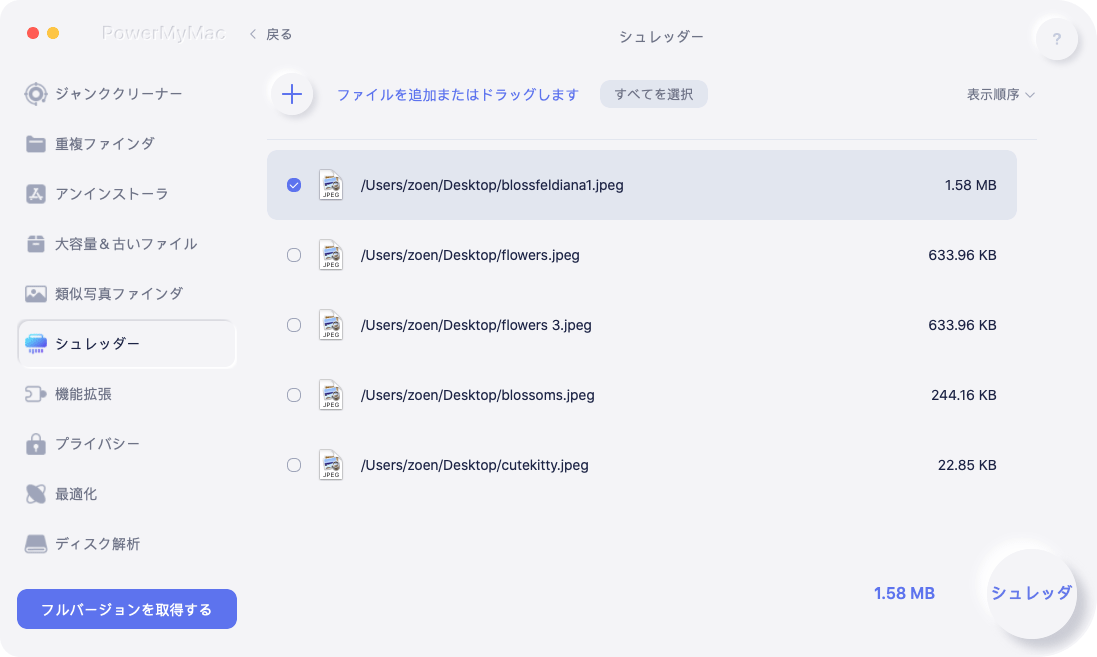Viewport: 1097px width, 657px height.
Task: Click the blue 1.58 MB total size
Action: (x=904, y=593)
